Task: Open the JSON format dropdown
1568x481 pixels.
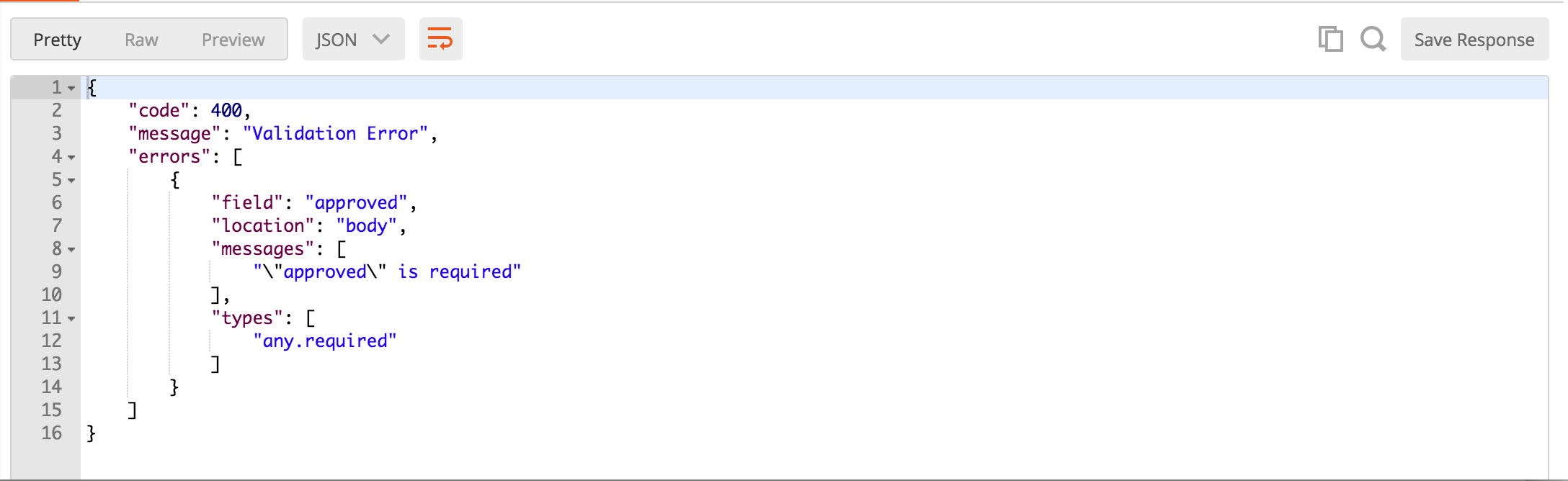Action: [x=353, y=39]
